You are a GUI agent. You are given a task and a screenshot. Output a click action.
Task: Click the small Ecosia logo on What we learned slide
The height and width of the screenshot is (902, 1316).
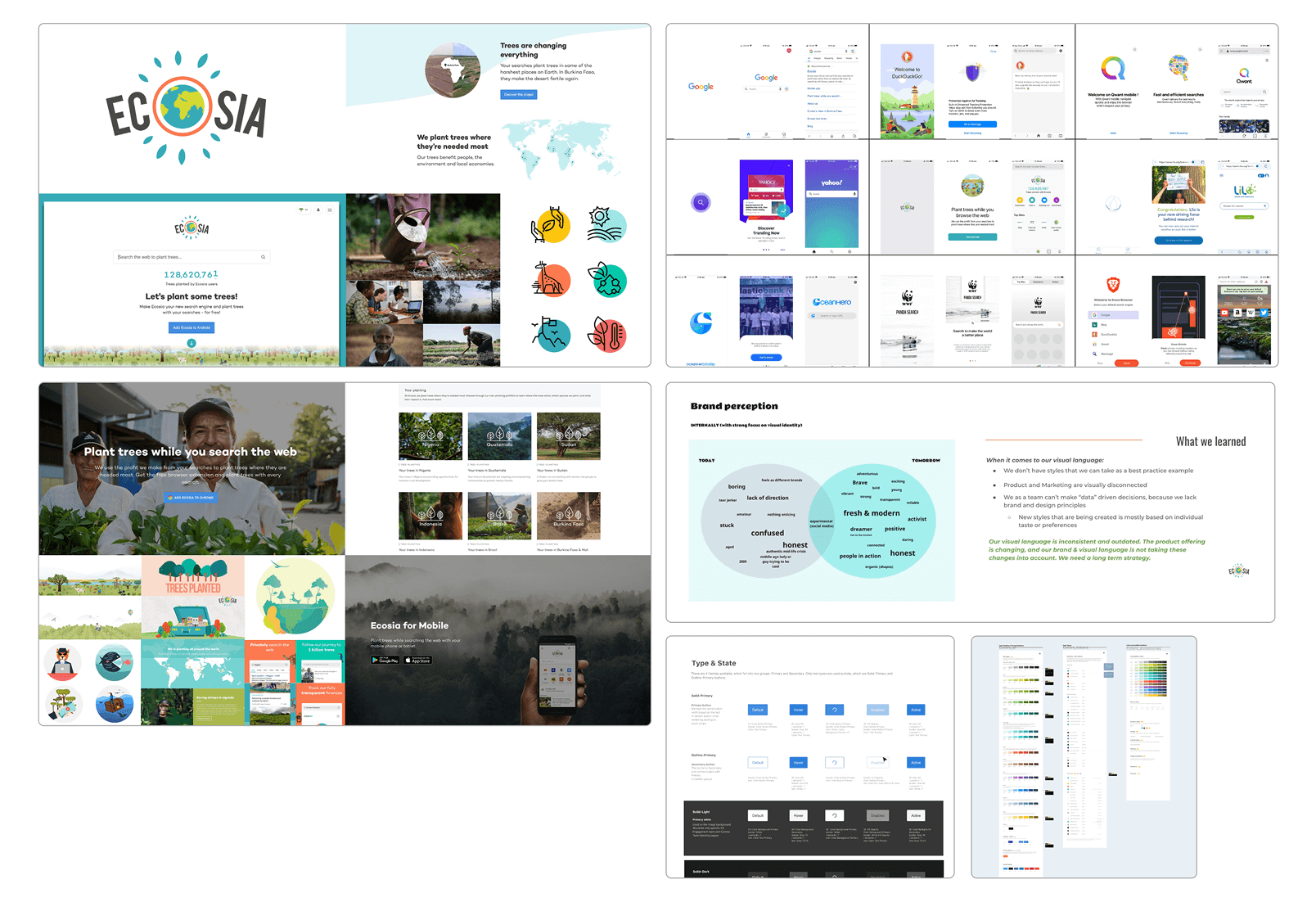tap(1239, 571)
